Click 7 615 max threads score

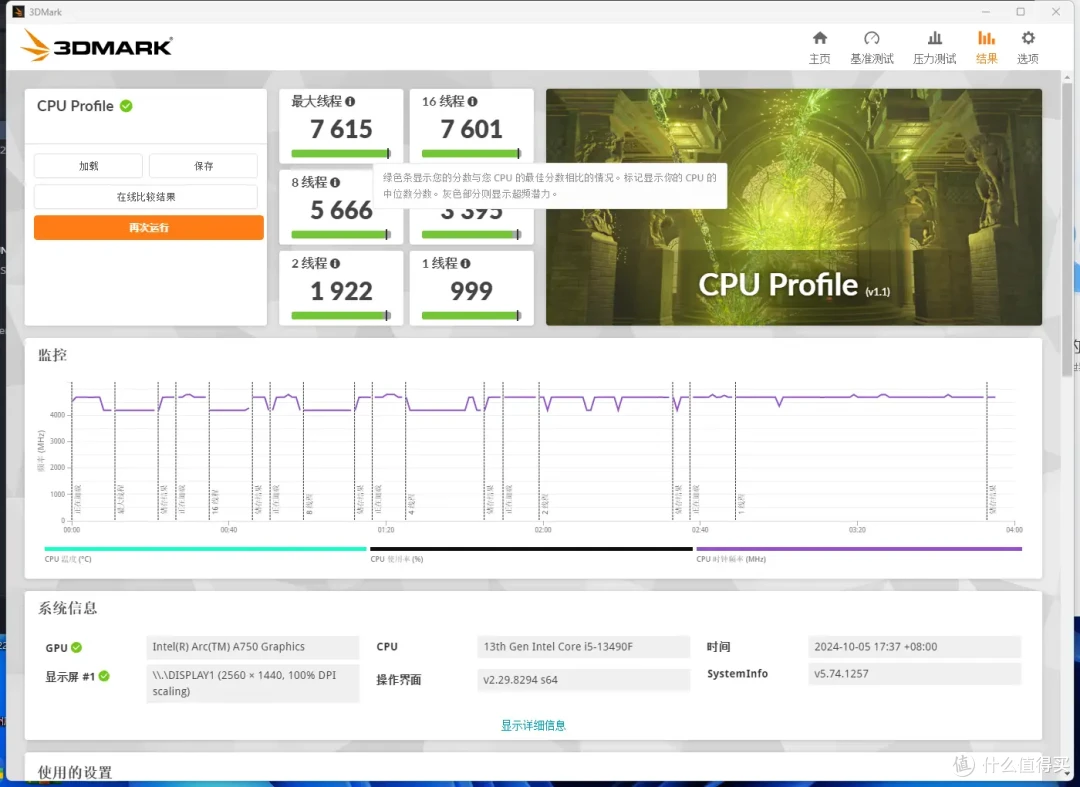(x=341, y=129)
